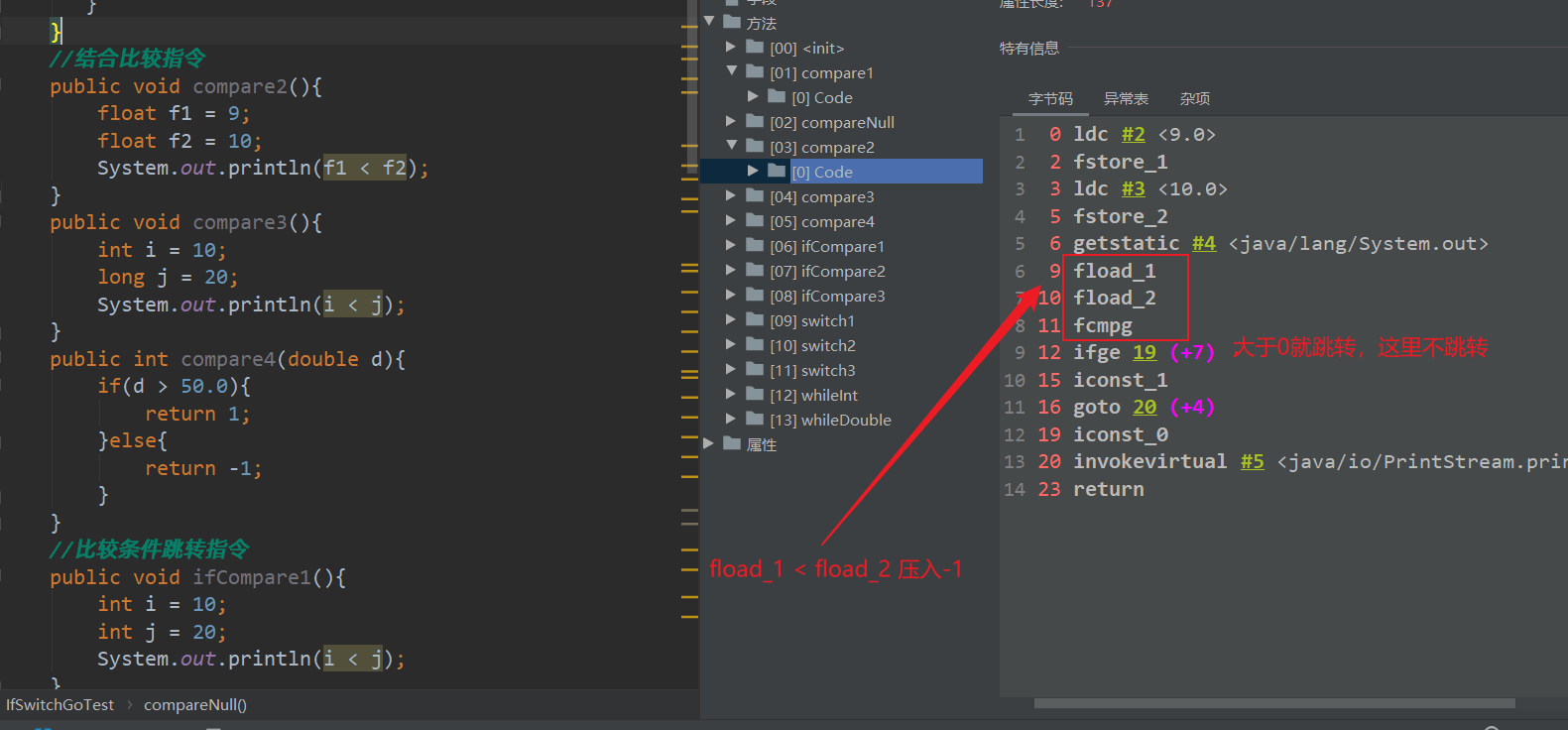Screen dimensions: 1568x730
Task: Click the folder icon of [00] <init>
Action: [x=755, y=47]
